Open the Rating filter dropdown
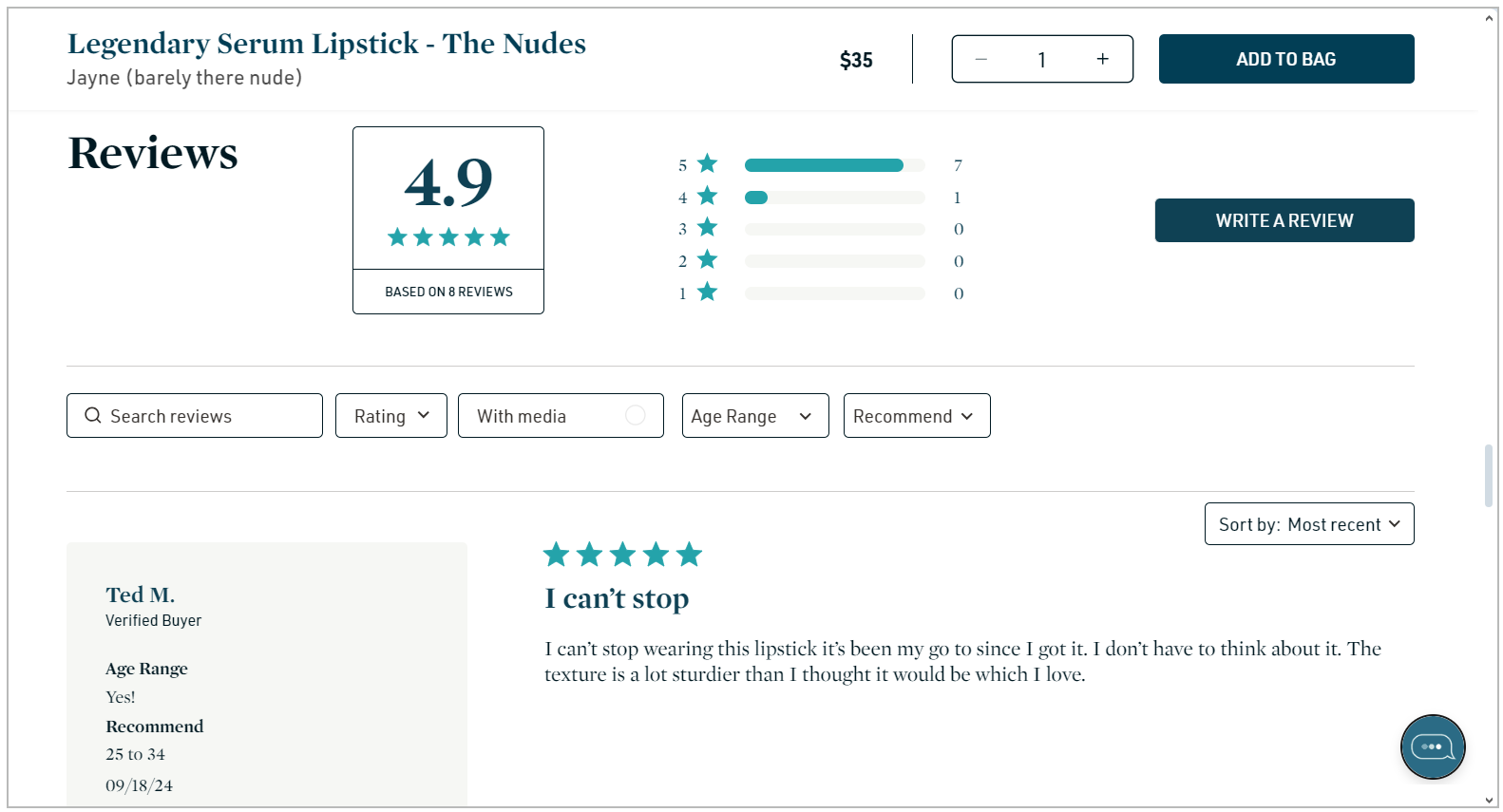Viewport: 1503px width, 812px height. click(x=390, y=415)
